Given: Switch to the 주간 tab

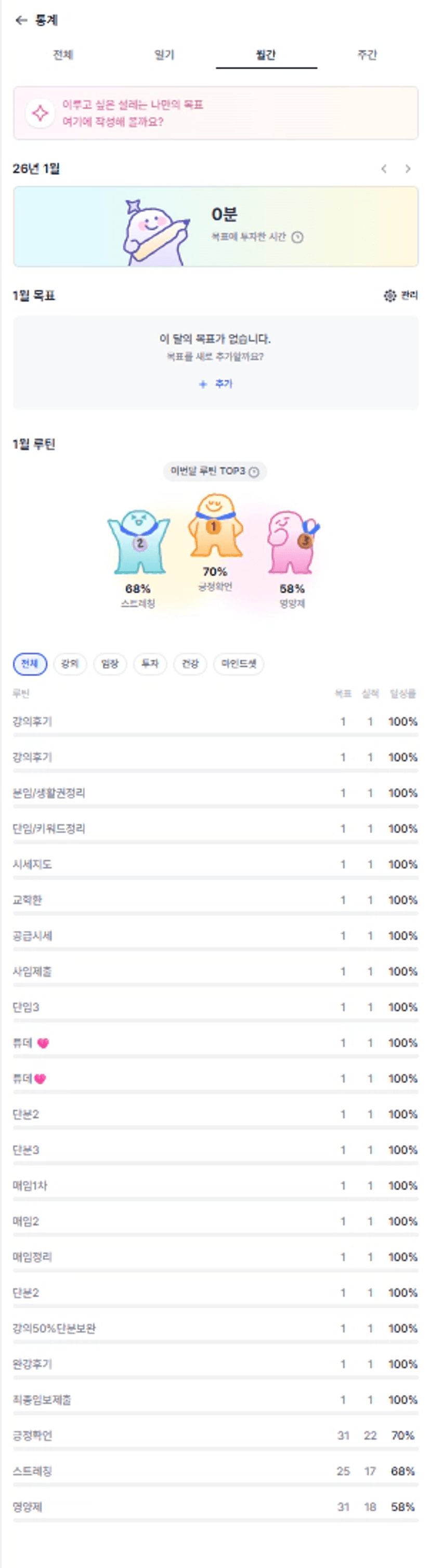Looking at the screenshot, I should point(367,55).
